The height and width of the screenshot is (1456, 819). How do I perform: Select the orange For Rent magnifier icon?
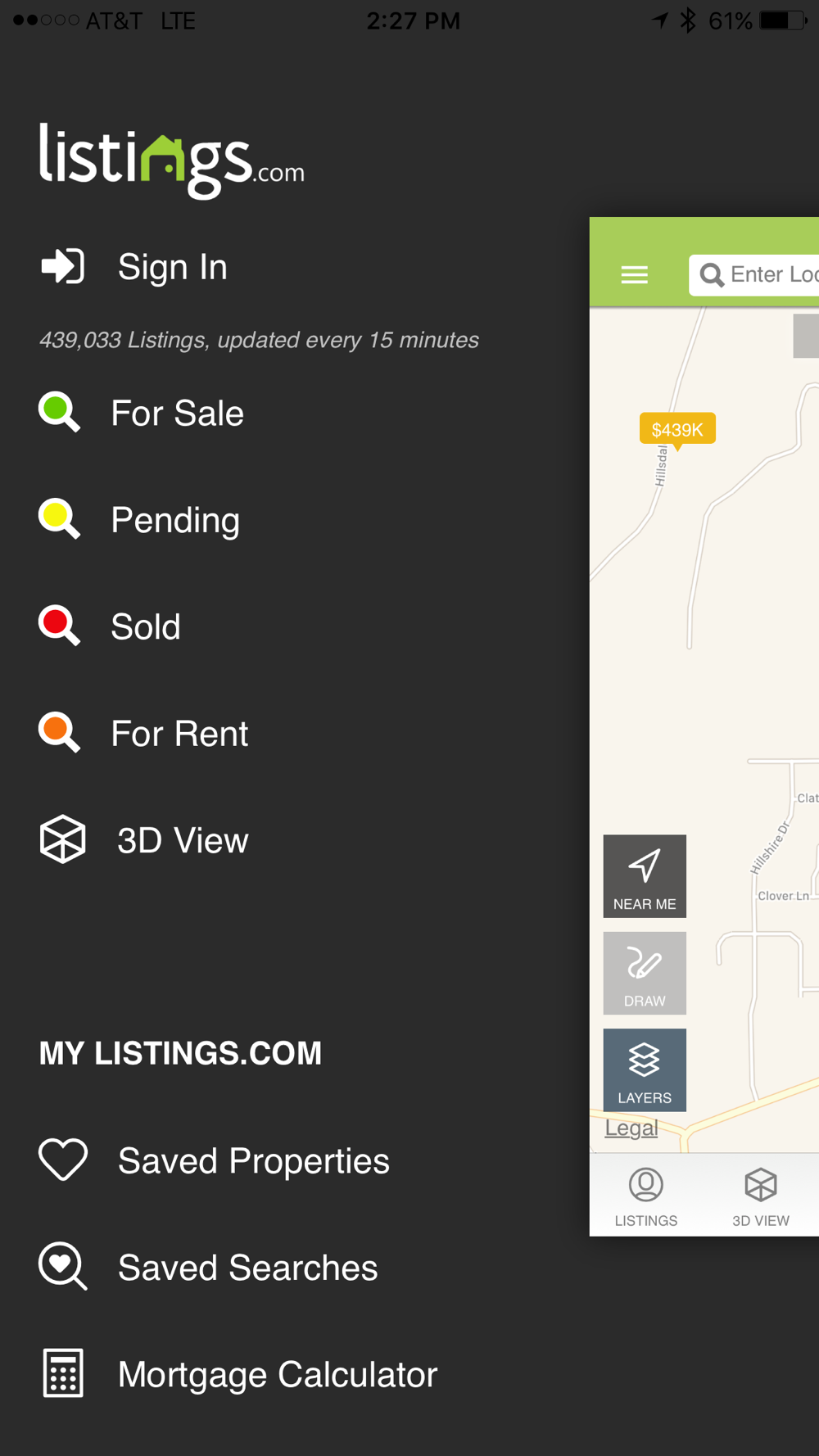tap(60, 733)
